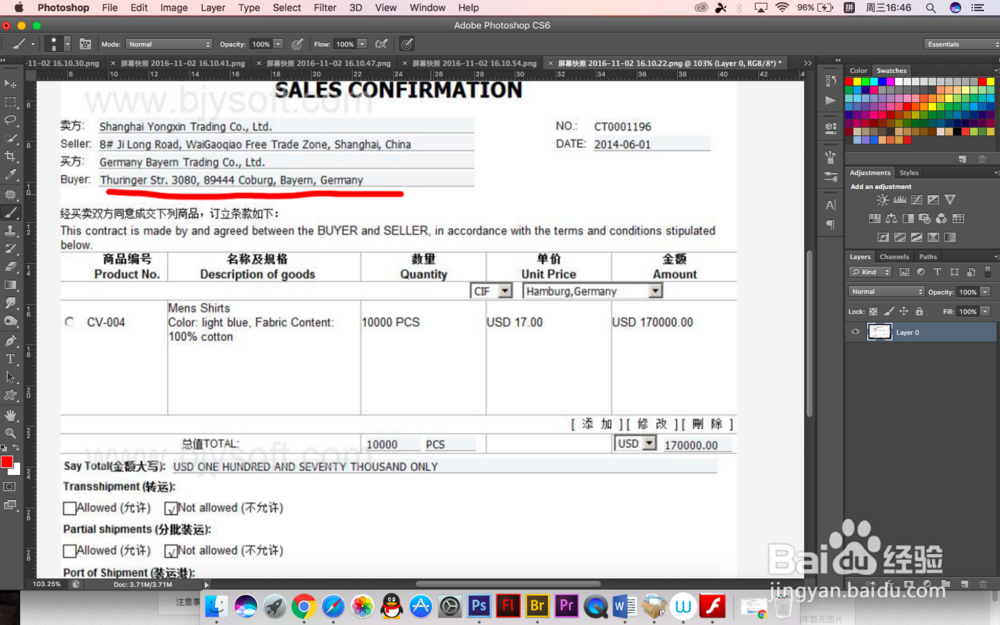
Task: Hide Layer 0 with eye icon
Action: [x=855, y=332]
